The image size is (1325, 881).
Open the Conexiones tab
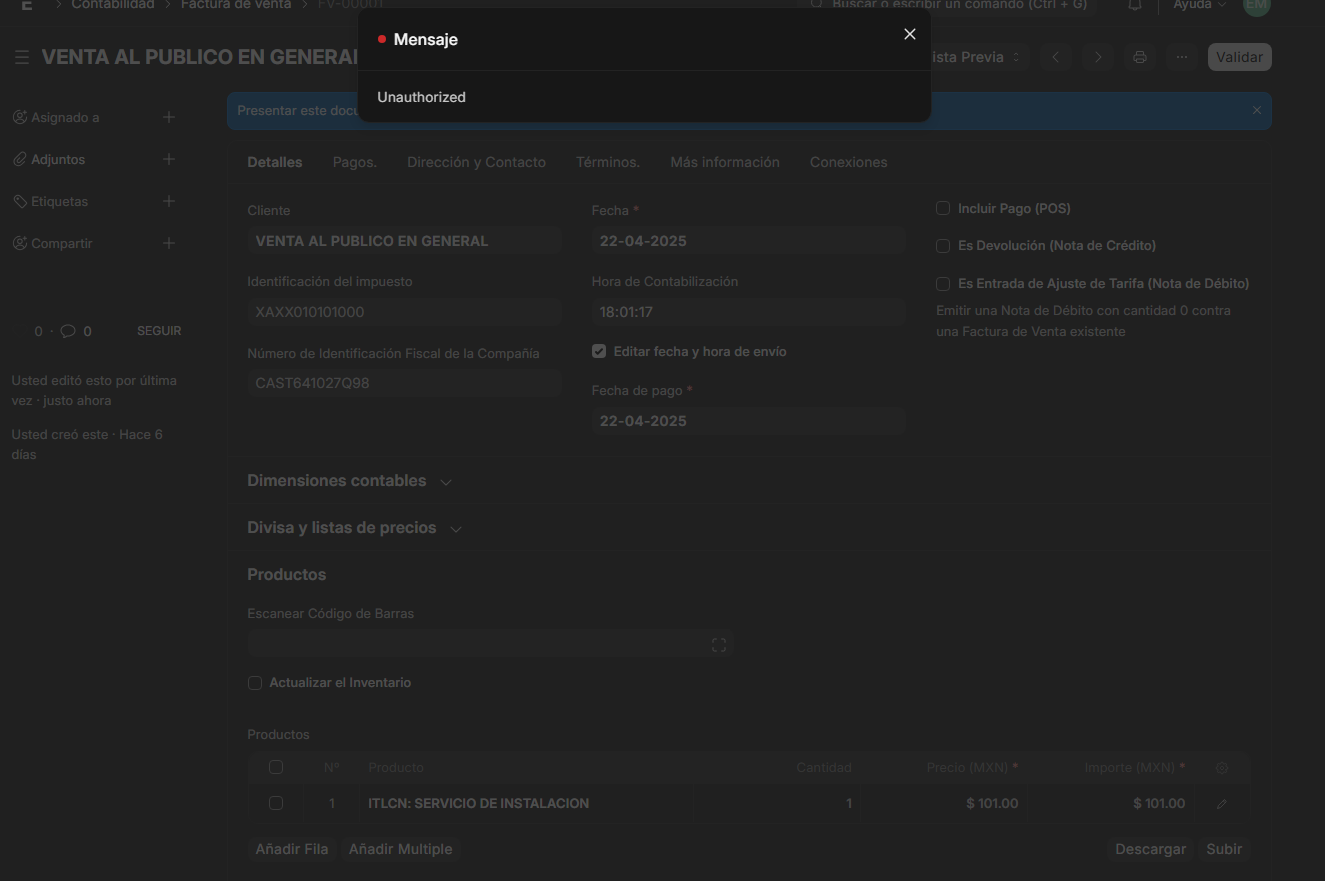[848, 162]
